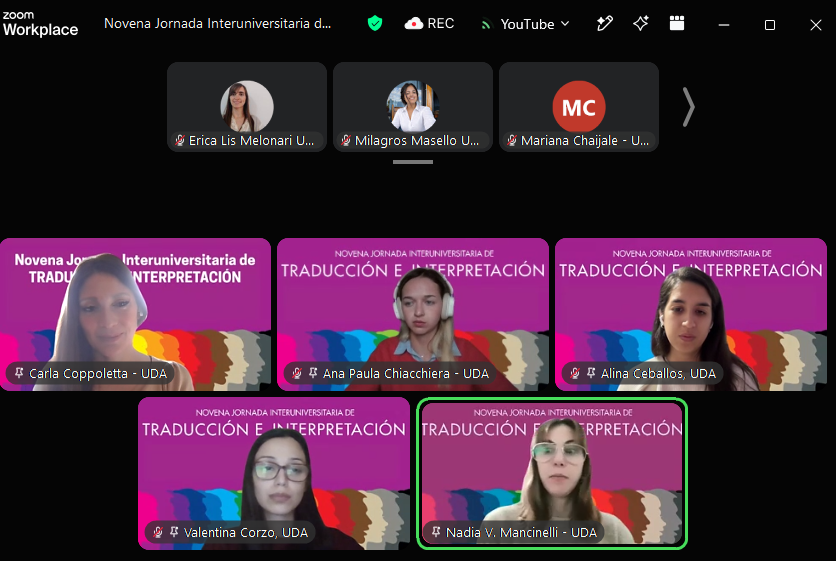Click the meeting title Novena Jornada Interuniversitaria
Image resolution: width=836 pixels, height=561 pixels.
[x=218, y=23]
